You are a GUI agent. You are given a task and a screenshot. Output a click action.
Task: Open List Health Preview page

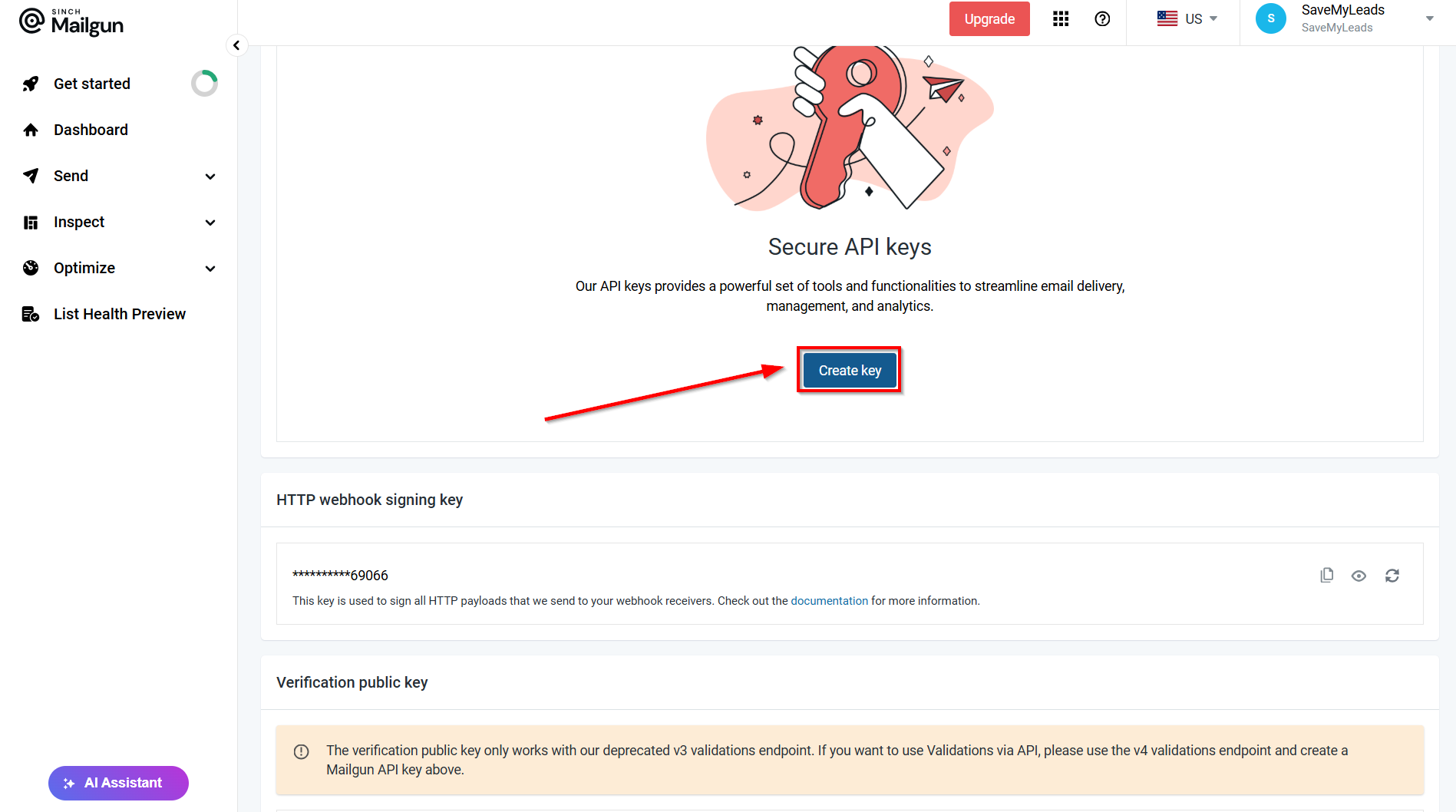[120, 314]
